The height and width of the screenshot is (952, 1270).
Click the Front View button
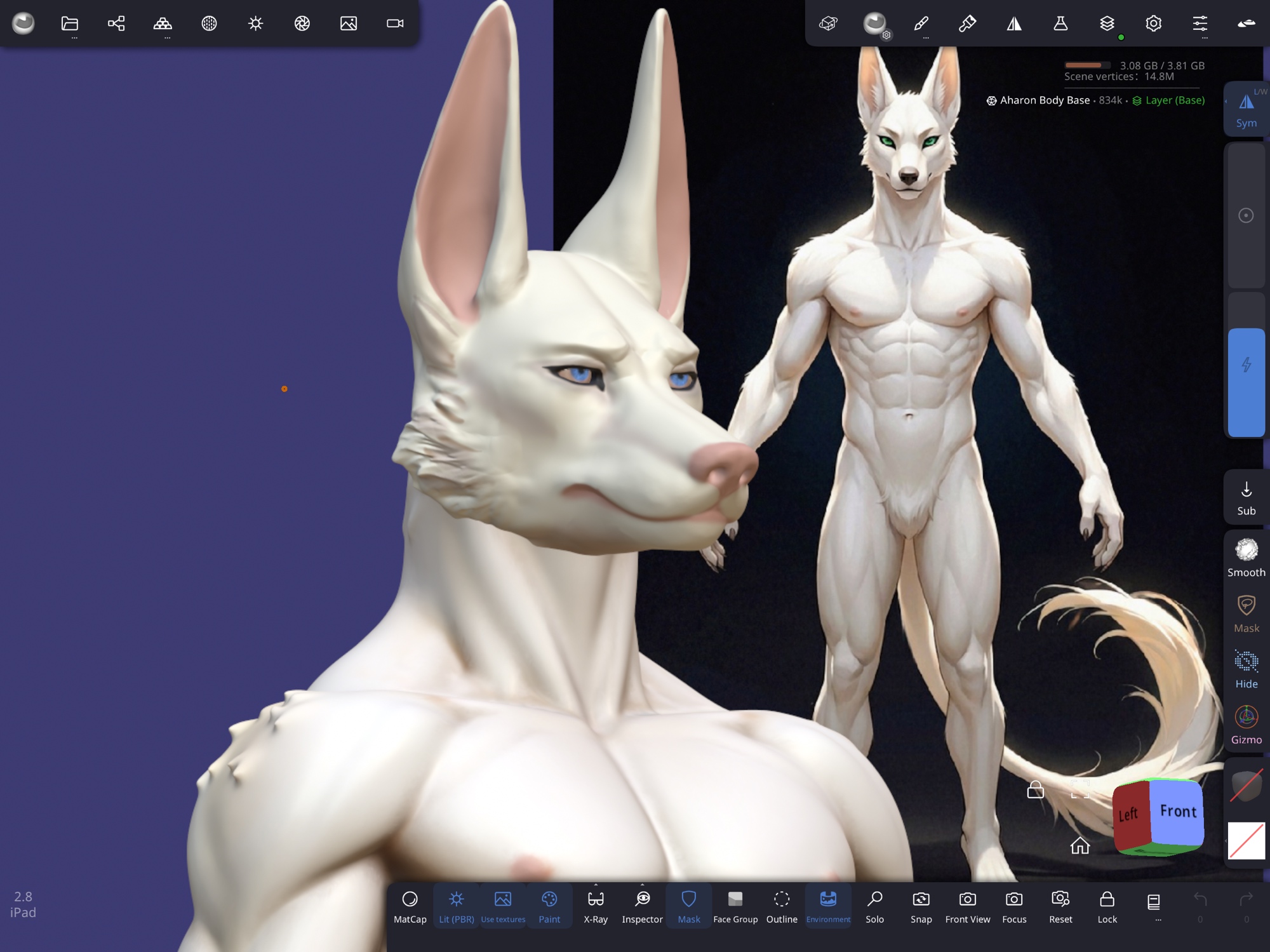[967, 906]
